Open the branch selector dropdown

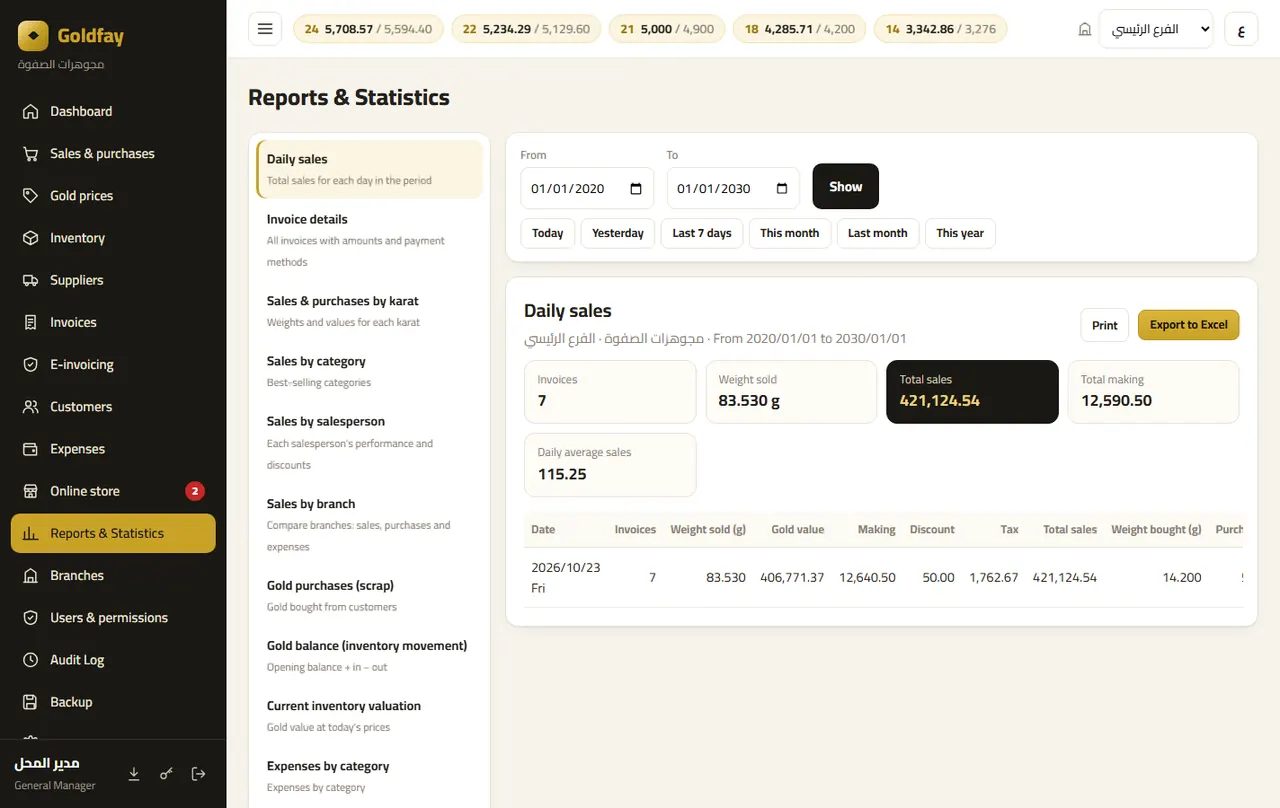1155,29
